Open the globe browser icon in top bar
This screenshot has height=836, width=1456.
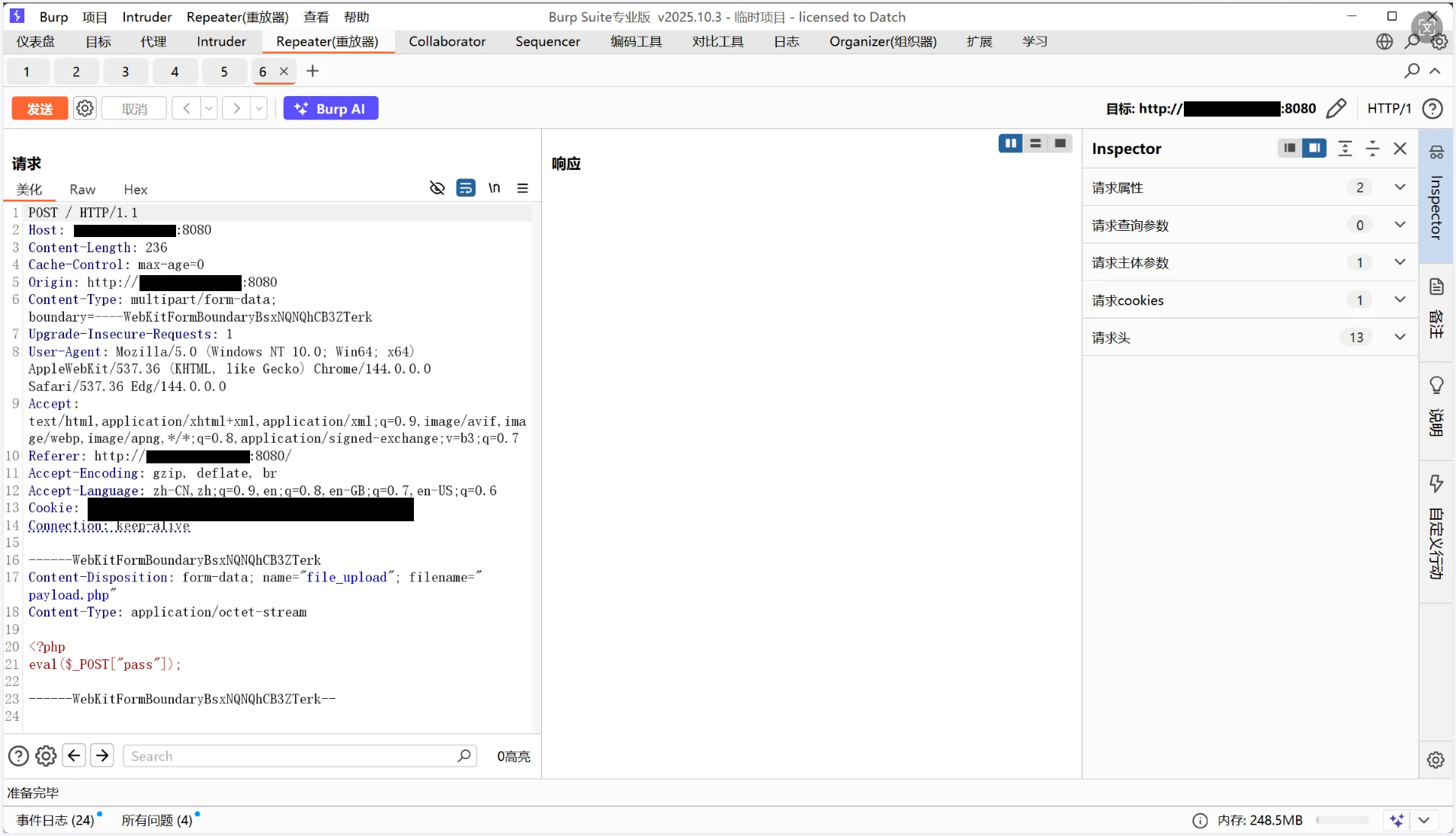[x=1384, y=42]
